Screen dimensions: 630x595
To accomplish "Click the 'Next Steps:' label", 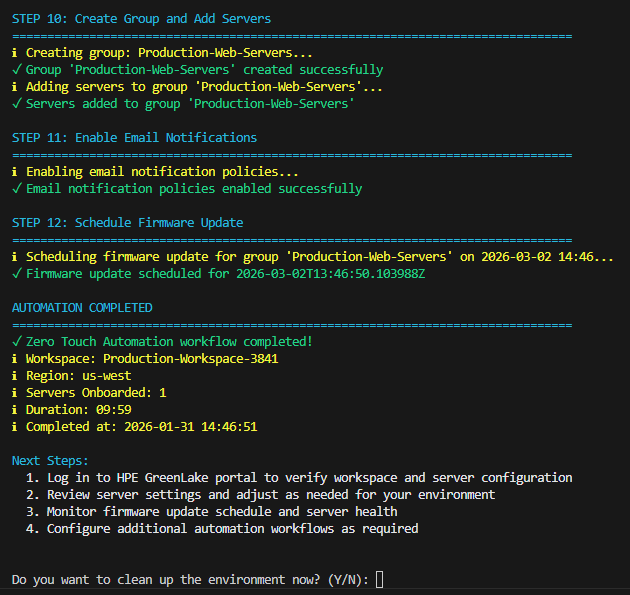I will [50, 461].
